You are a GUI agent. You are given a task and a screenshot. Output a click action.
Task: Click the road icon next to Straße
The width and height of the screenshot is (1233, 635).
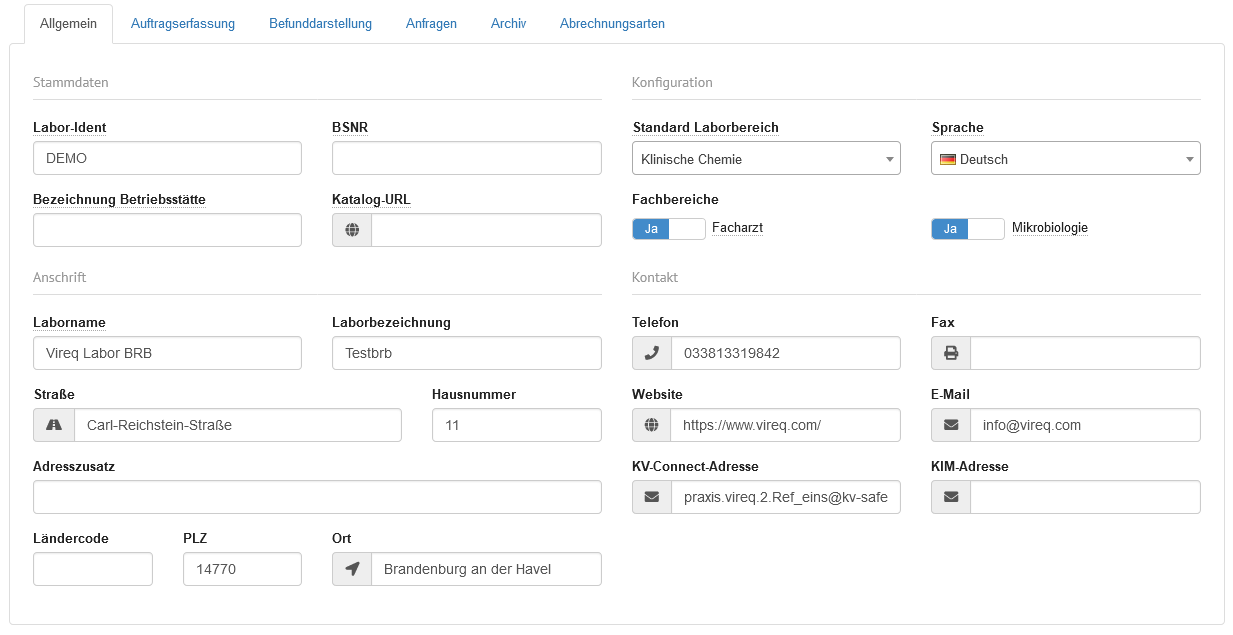coord(54,425)
